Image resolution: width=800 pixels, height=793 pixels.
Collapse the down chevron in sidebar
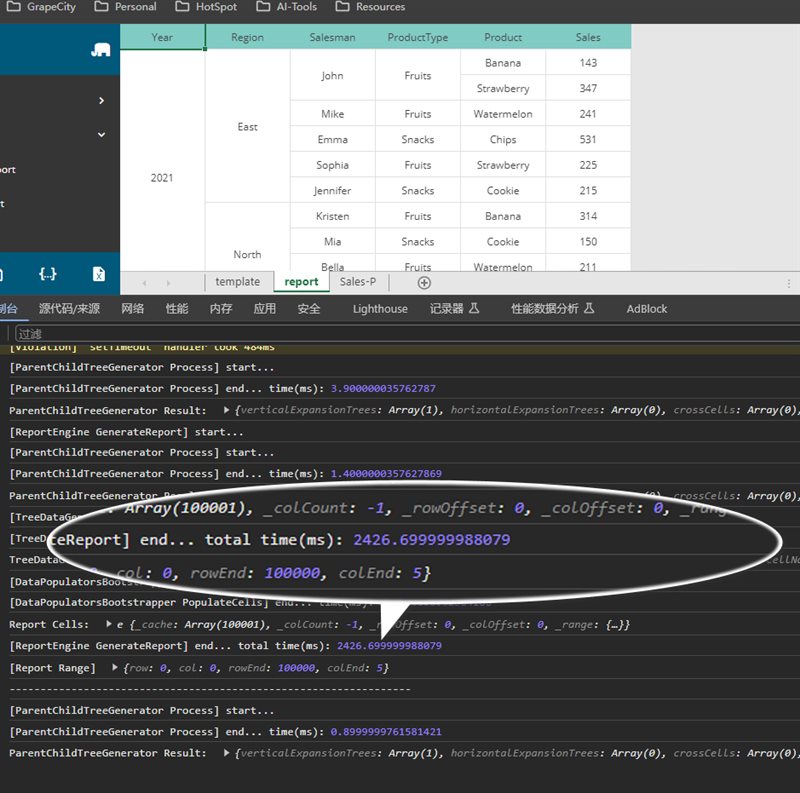(x=102, y=135)
